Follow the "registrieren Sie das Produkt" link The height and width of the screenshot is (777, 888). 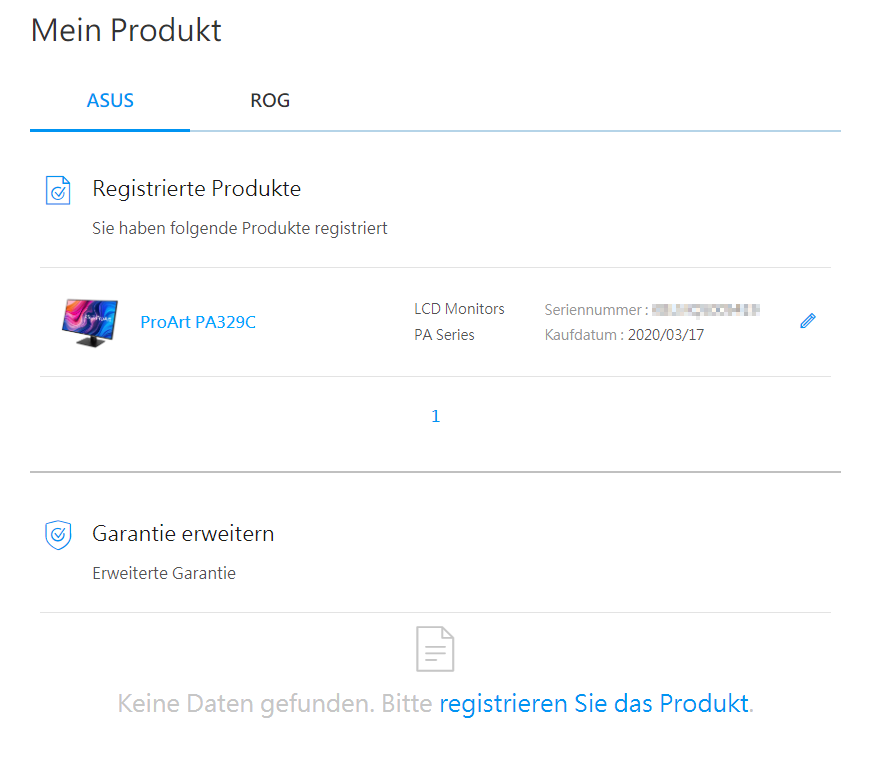tap(594, 703)
